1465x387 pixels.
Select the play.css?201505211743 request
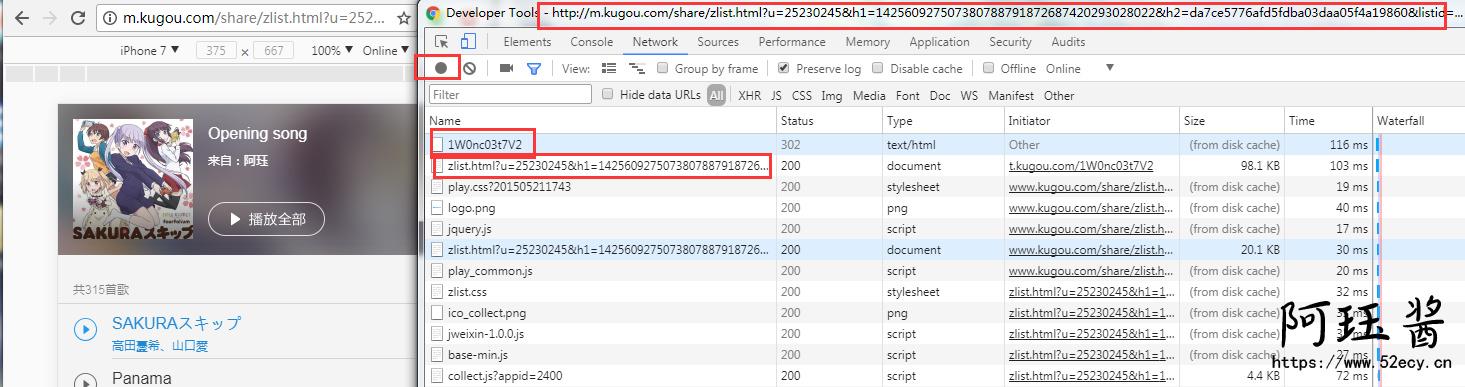click(510, 187)
